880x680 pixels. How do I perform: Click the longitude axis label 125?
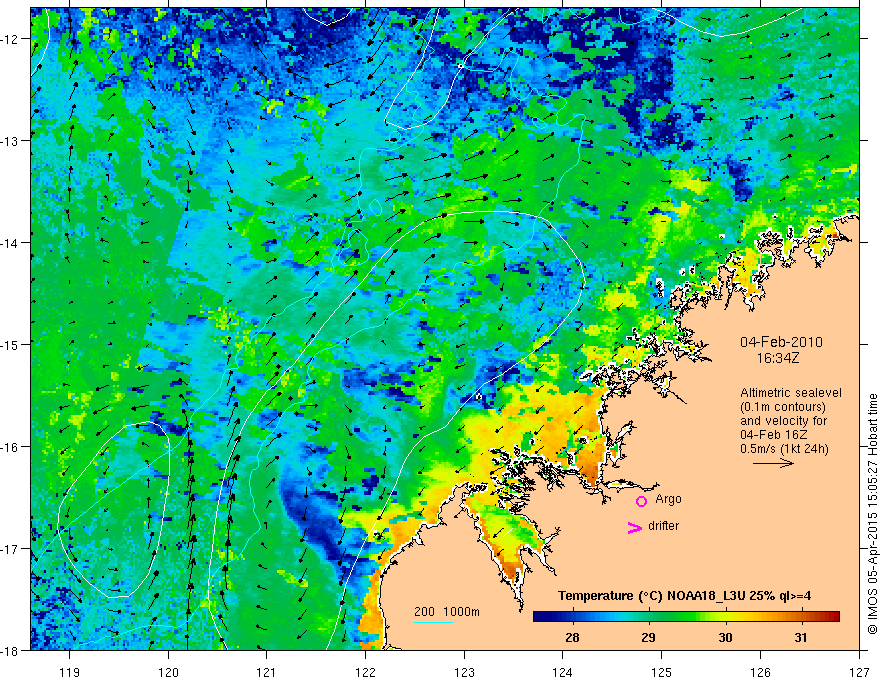(x=662, y=672)
